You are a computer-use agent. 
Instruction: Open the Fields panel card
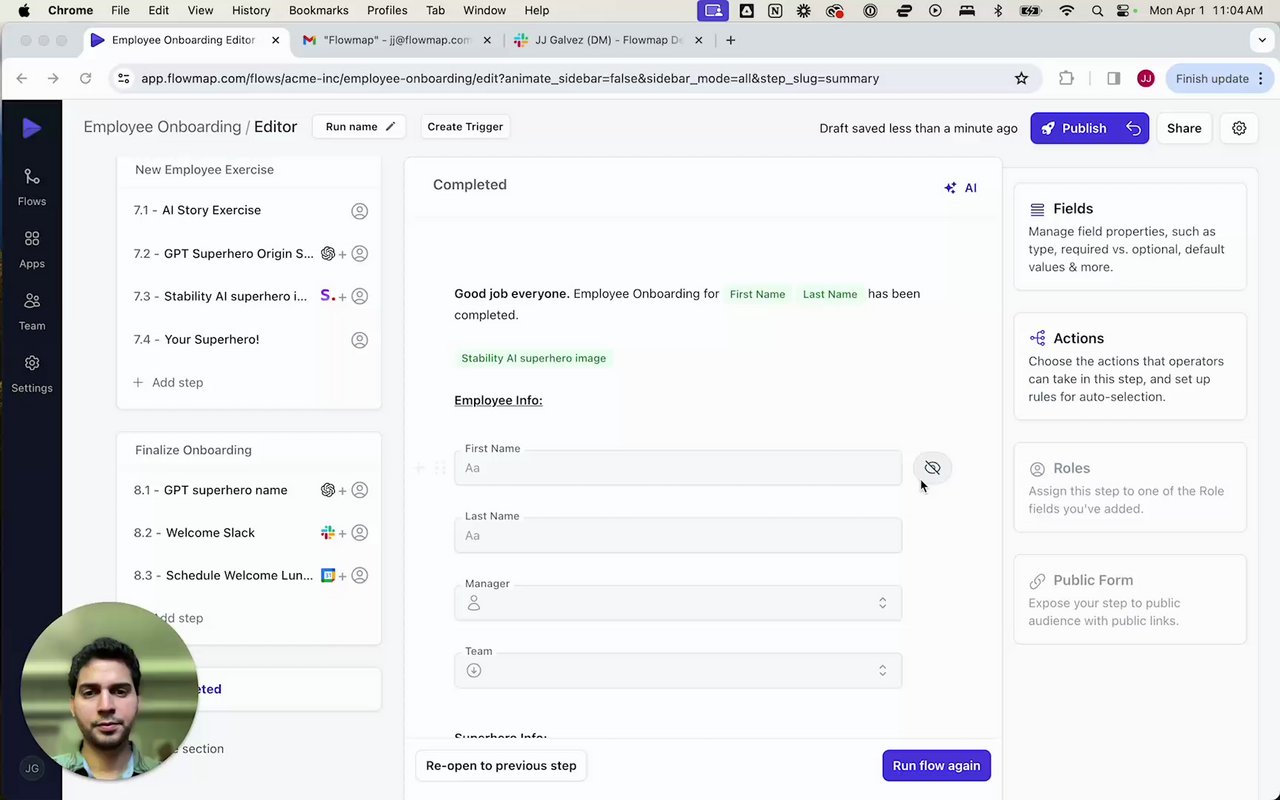pyautogui.click(x=1130, y=237)
